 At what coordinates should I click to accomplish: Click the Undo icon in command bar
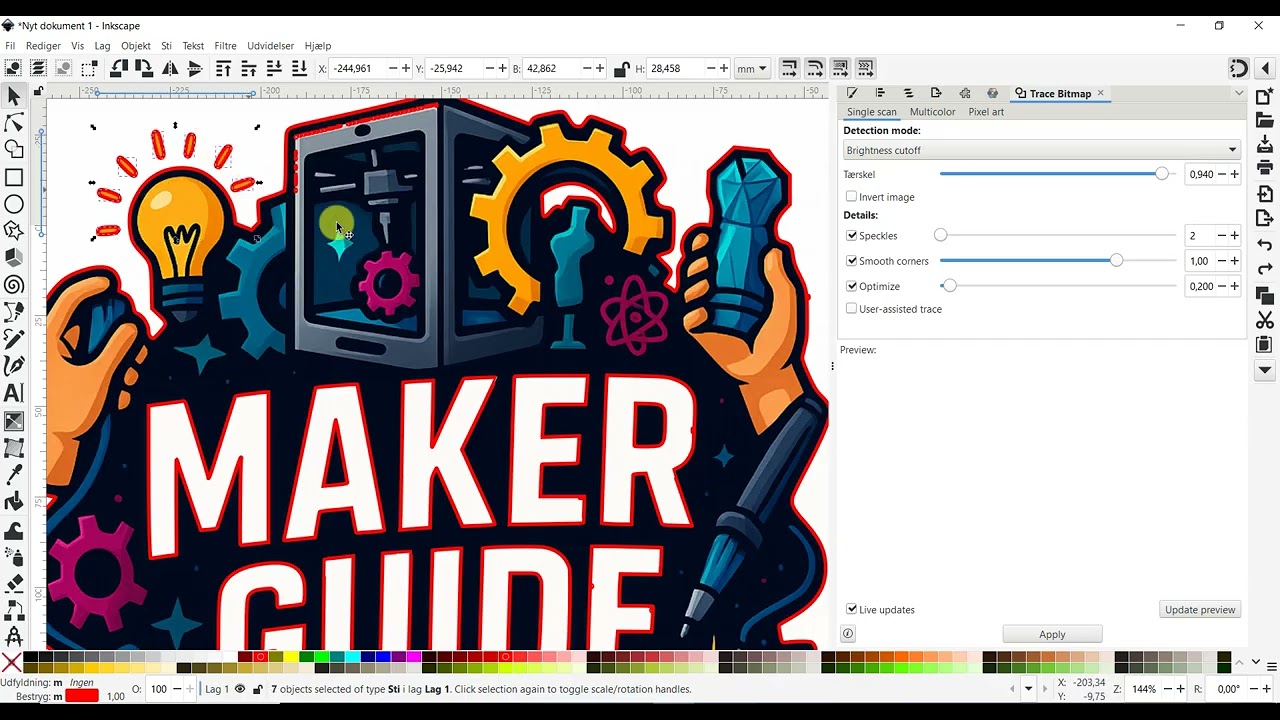click(x=1265, y=245)
